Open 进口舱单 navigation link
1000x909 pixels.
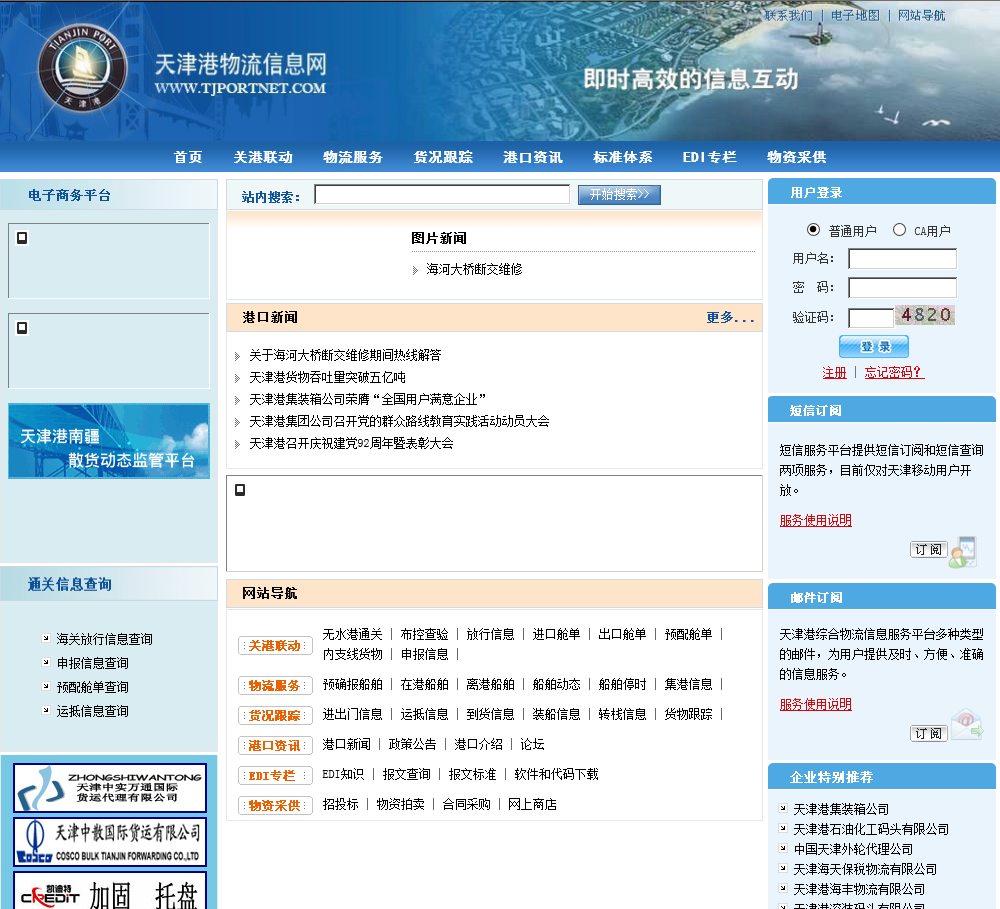[556, 634]
